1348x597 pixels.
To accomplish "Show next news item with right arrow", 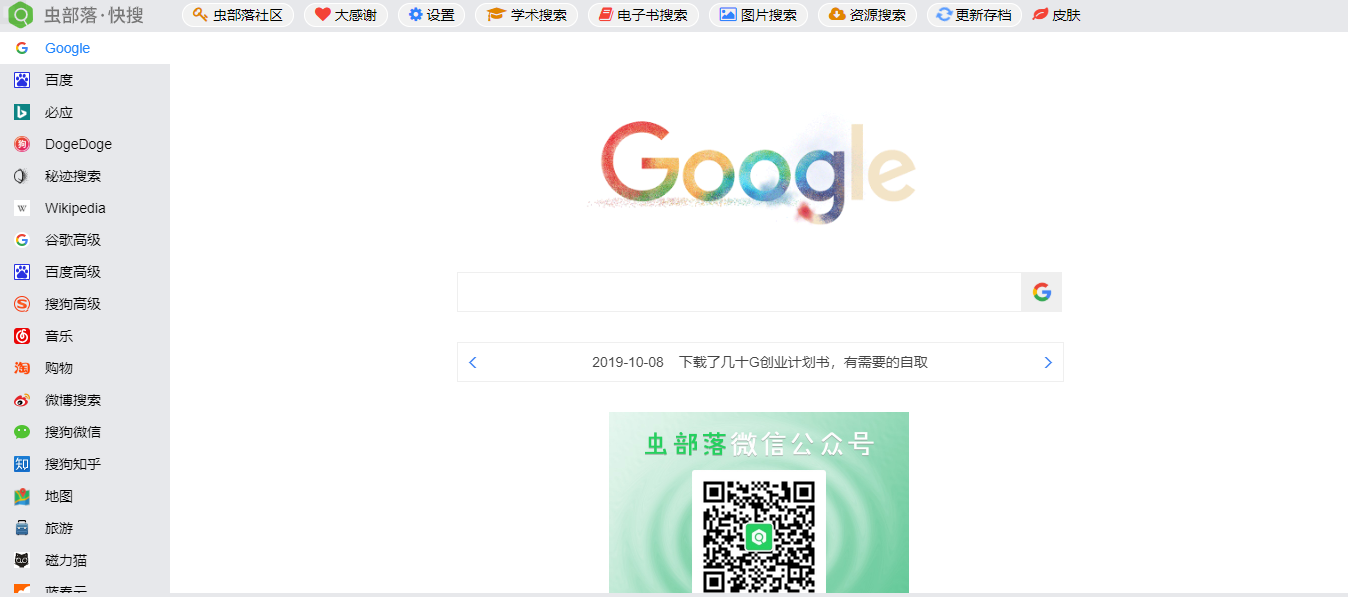I will click(x=1048, y=362).
